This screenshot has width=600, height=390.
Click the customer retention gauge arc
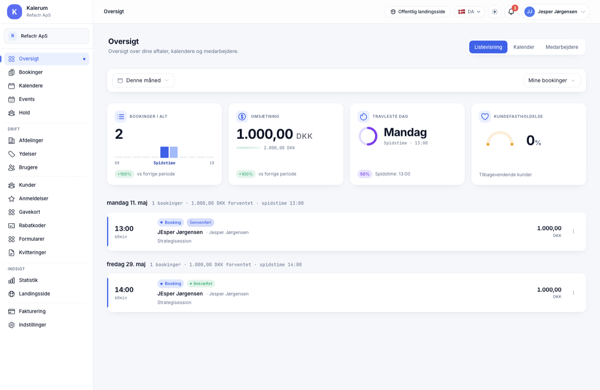[x=500, y=139]
